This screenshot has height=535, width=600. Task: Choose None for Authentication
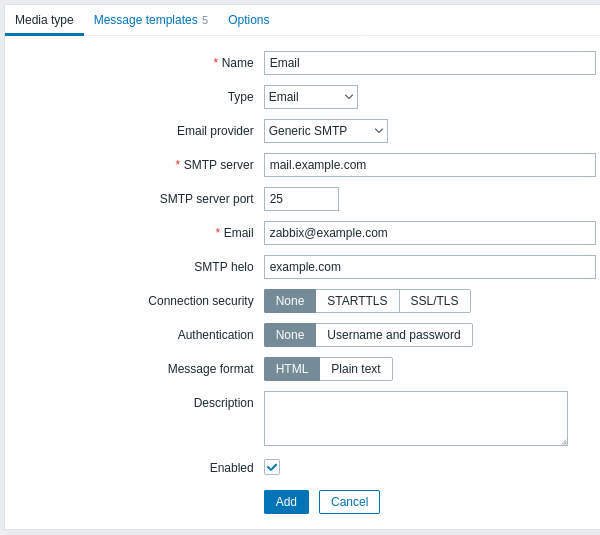[x=290, y=335]
